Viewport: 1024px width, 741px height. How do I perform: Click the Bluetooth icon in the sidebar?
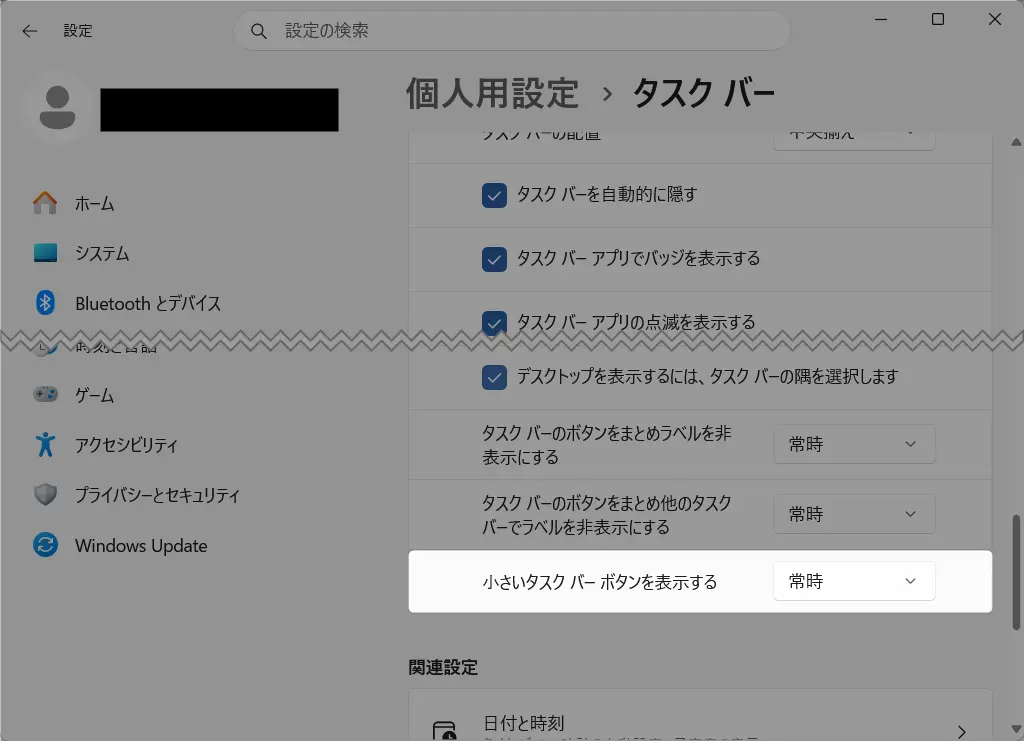(45, 303)
